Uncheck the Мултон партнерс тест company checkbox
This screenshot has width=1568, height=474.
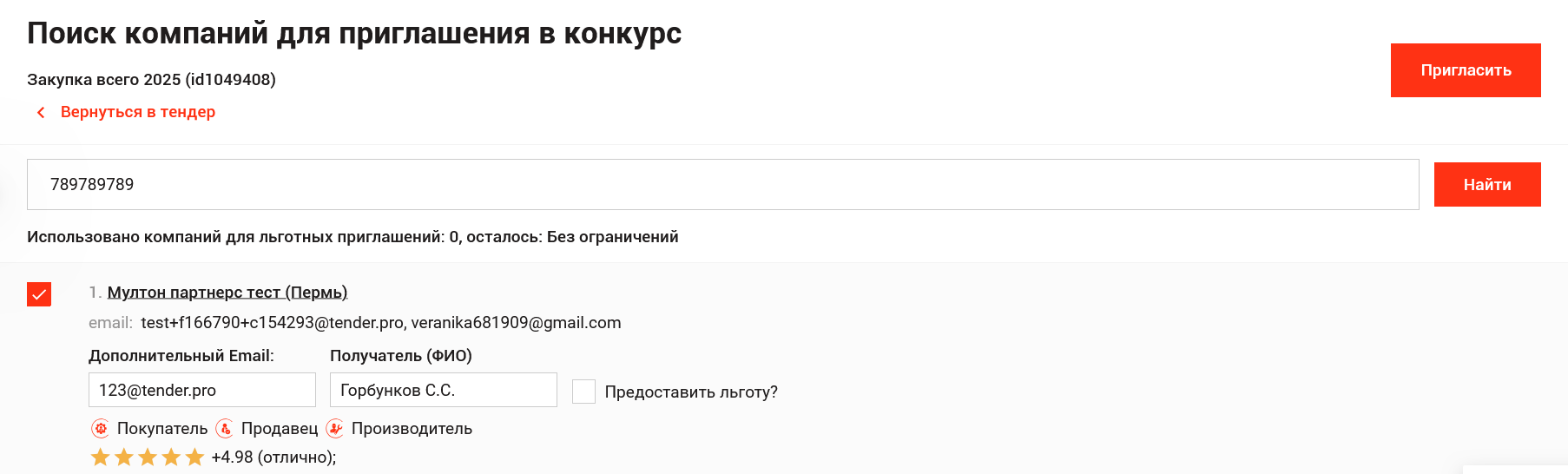39,294
